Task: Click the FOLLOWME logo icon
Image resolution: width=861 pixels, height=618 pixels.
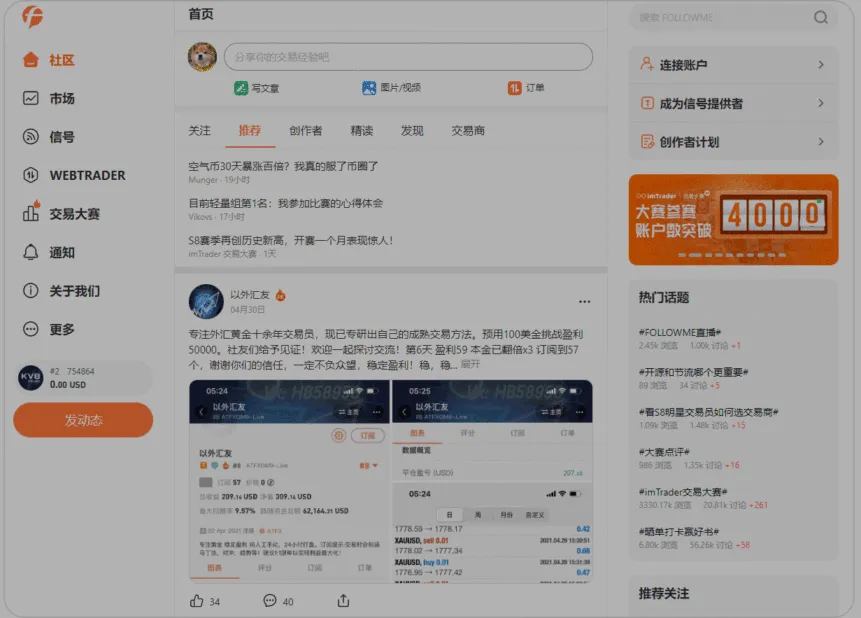Action: [x=32, y=16]
